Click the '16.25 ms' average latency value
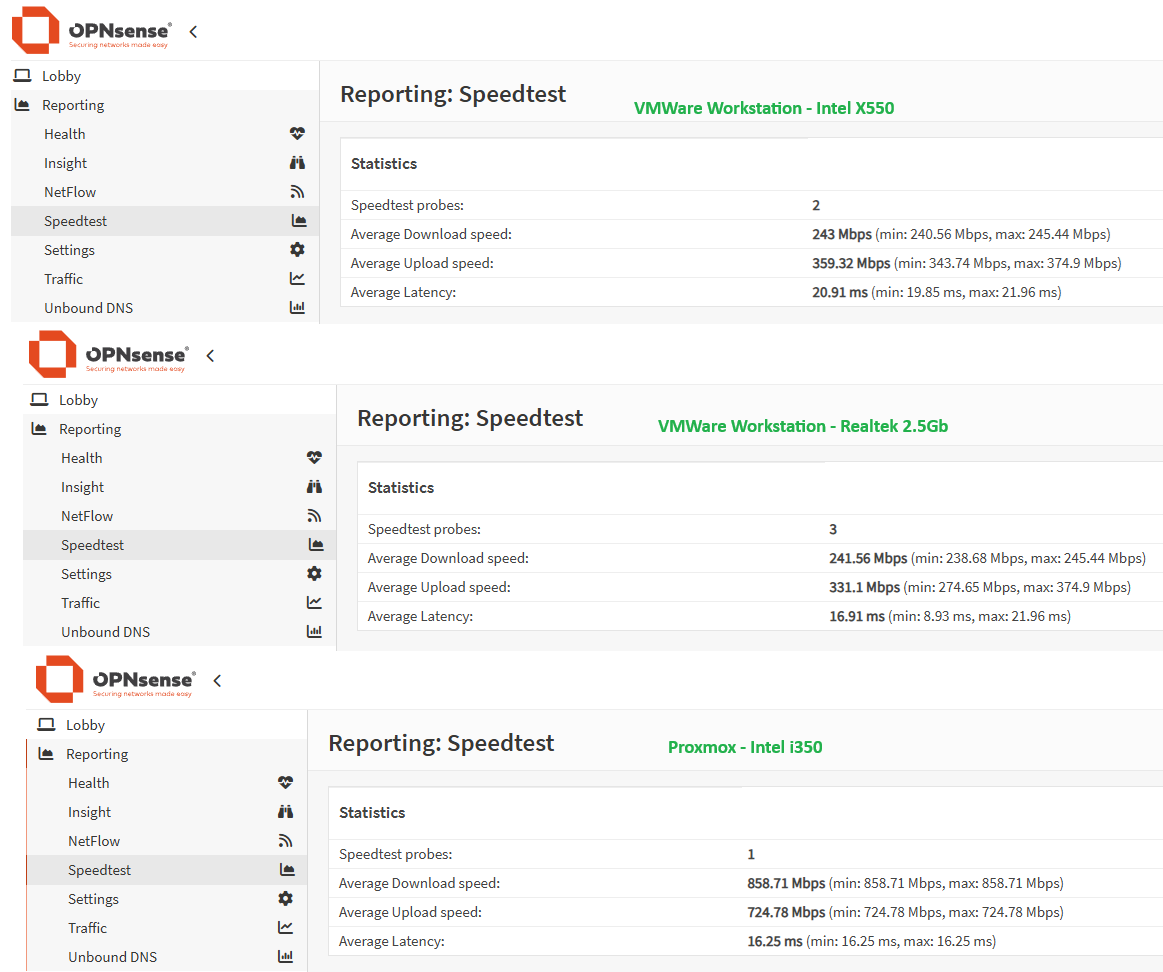 (x=774, y=941)
